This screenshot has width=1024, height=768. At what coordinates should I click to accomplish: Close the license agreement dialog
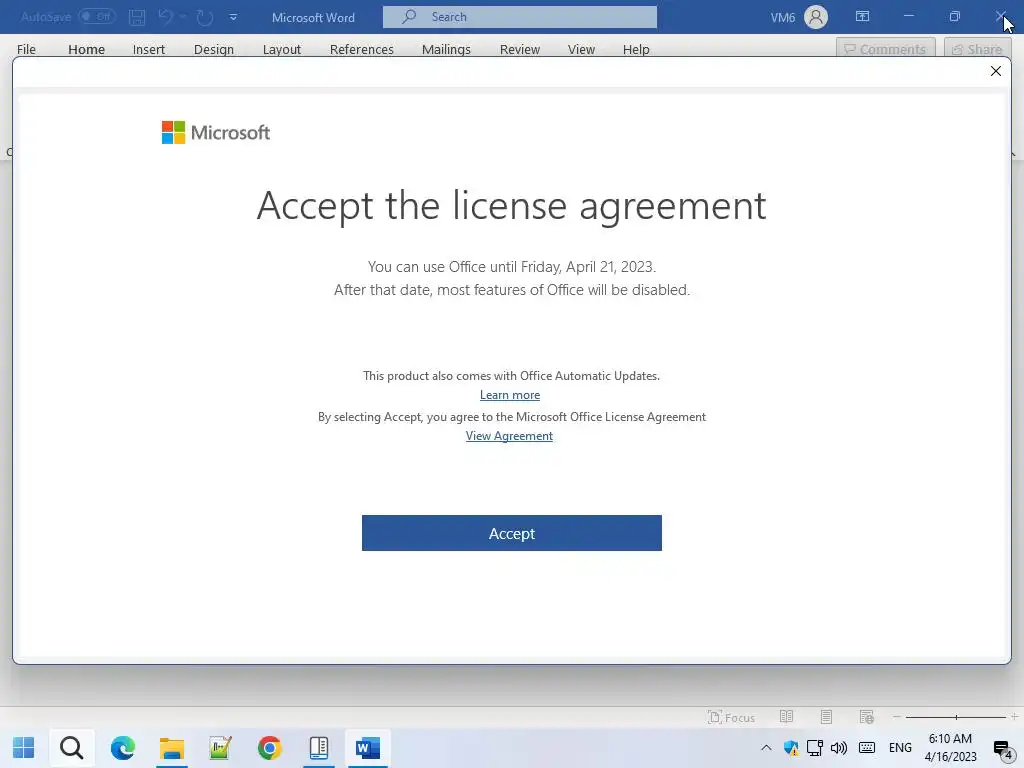pyautogui.click(x=995, y=71)
